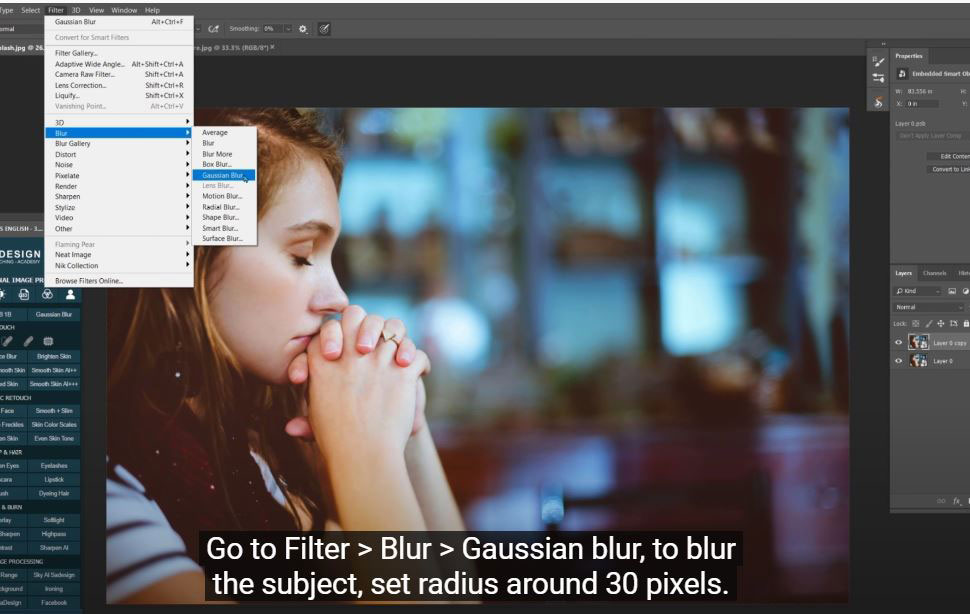Expand the Smoothing percentage dropdown
This screenshot has width=970, height=614.
tap(288, 29)
